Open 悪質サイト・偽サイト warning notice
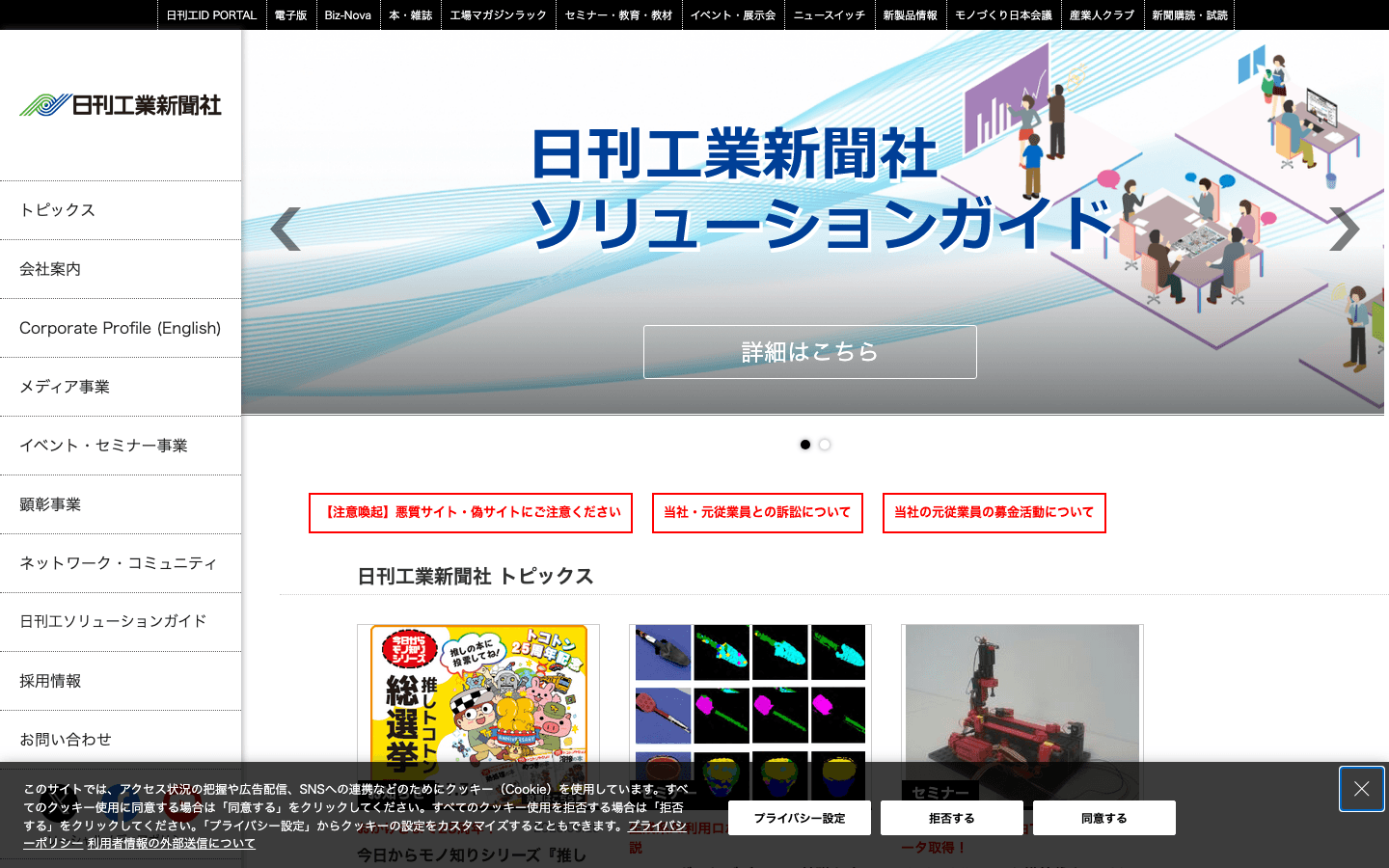This screenshot has width=1389, height=868. [471, 513]
